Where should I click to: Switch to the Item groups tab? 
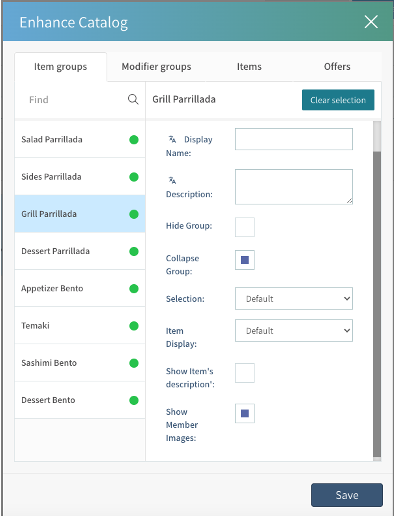[x=60, y=67]
